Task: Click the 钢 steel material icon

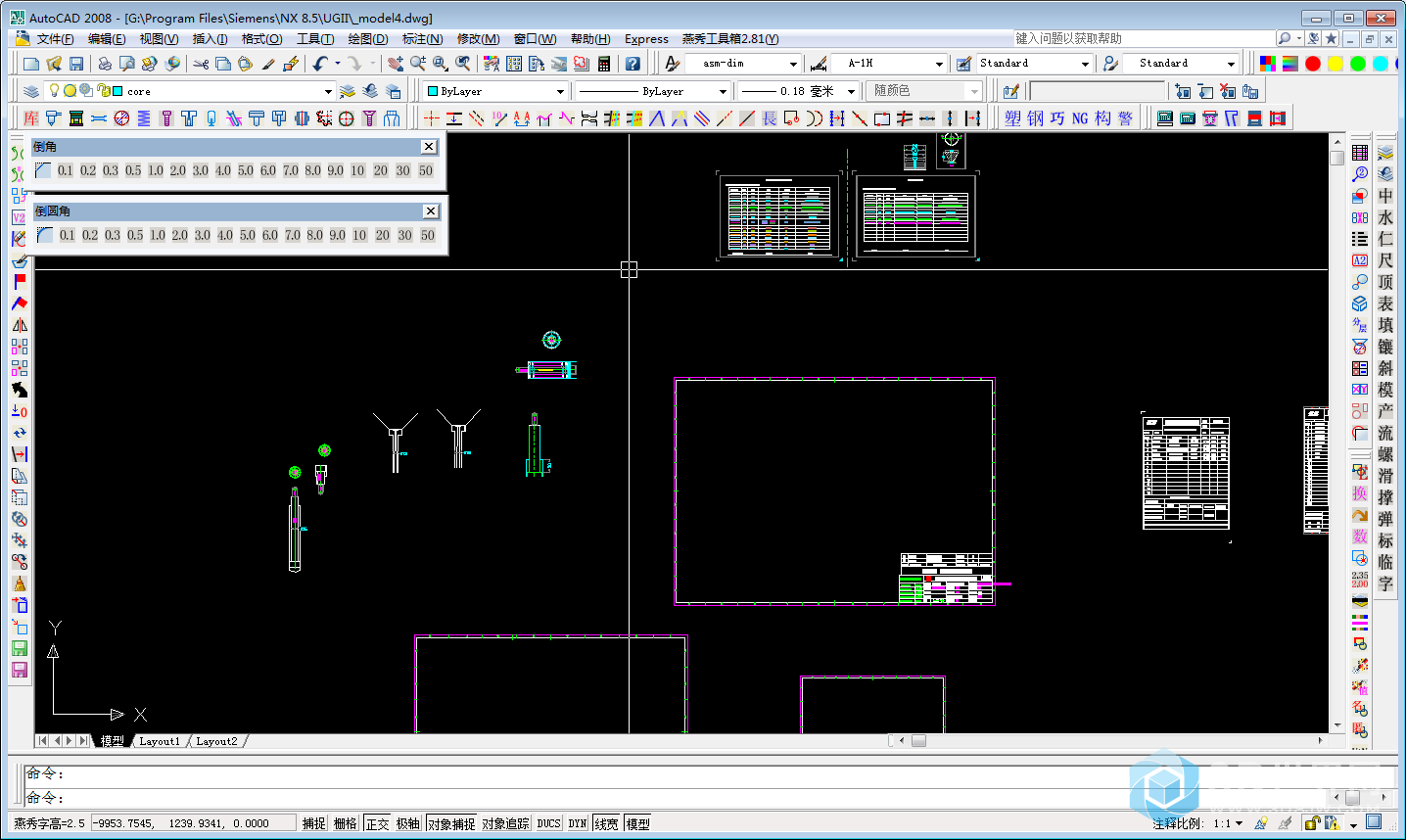Action: (x=1035, y=118)
